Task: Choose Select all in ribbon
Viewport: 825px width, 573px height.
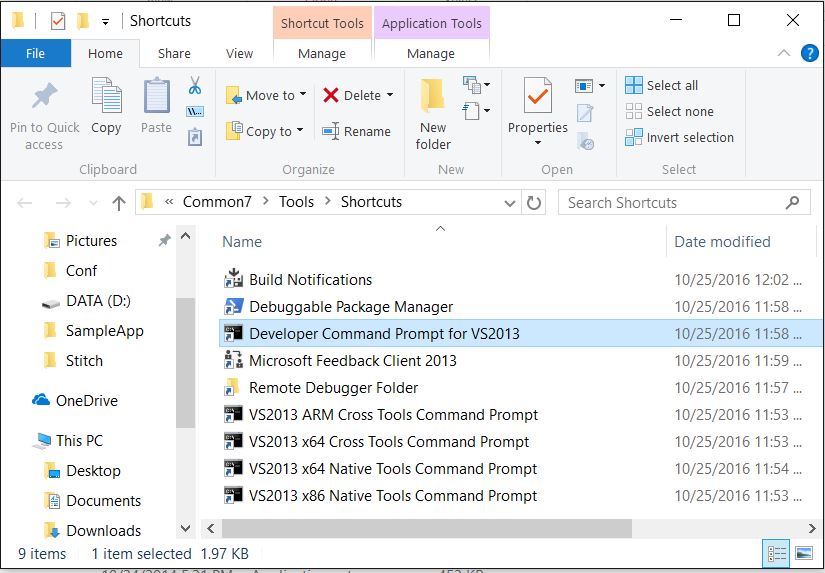Action: click(662, 85)
